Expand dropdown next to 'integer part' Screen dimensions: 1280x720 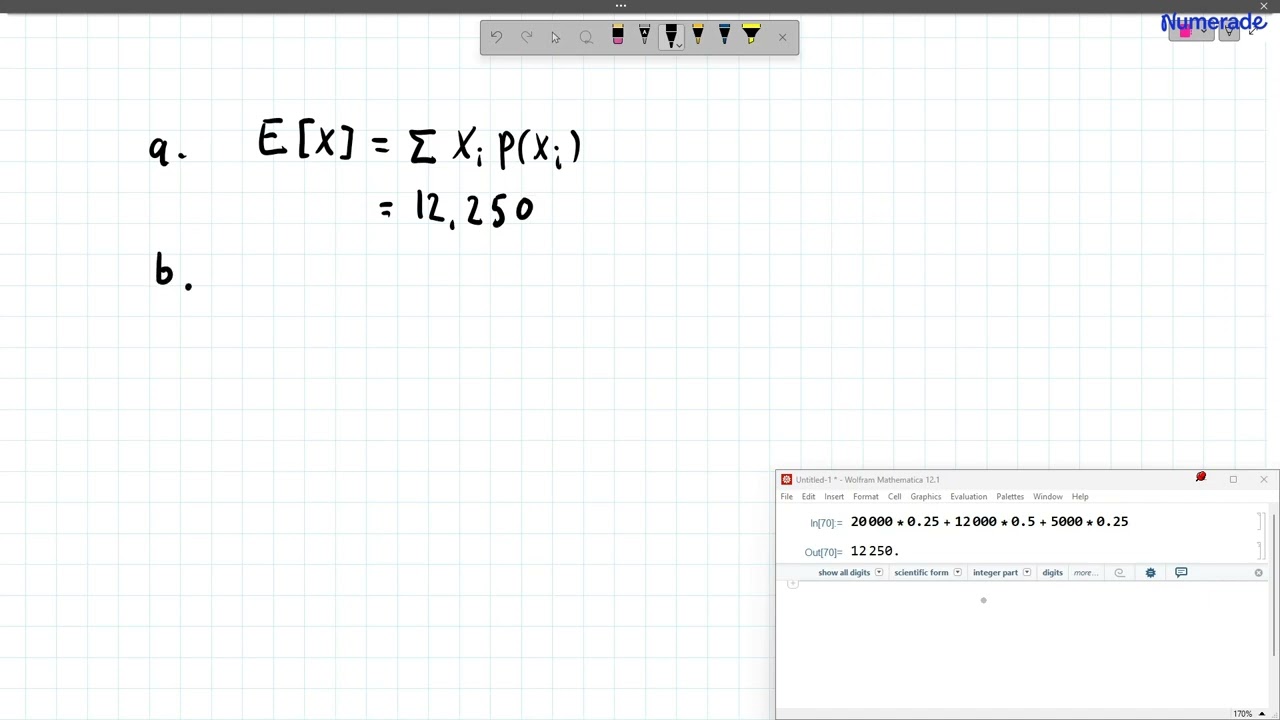tap(1027, 573)
